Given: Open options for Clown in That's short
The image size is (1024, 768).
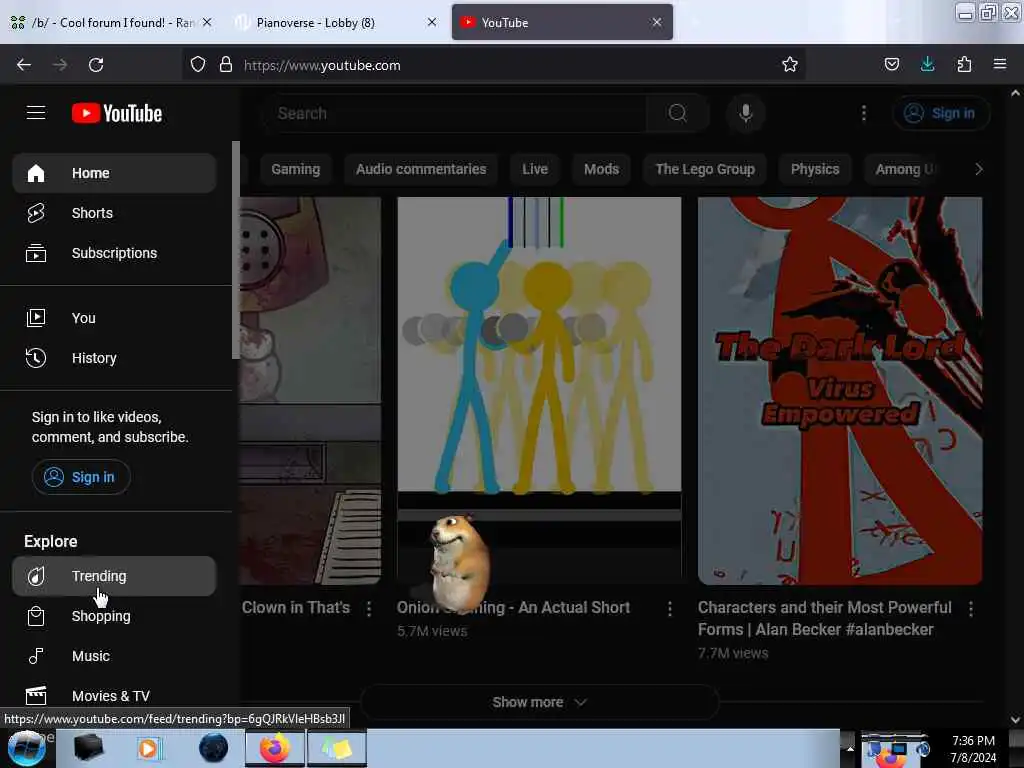Looking at the screenshot, I should click(370, 609).
